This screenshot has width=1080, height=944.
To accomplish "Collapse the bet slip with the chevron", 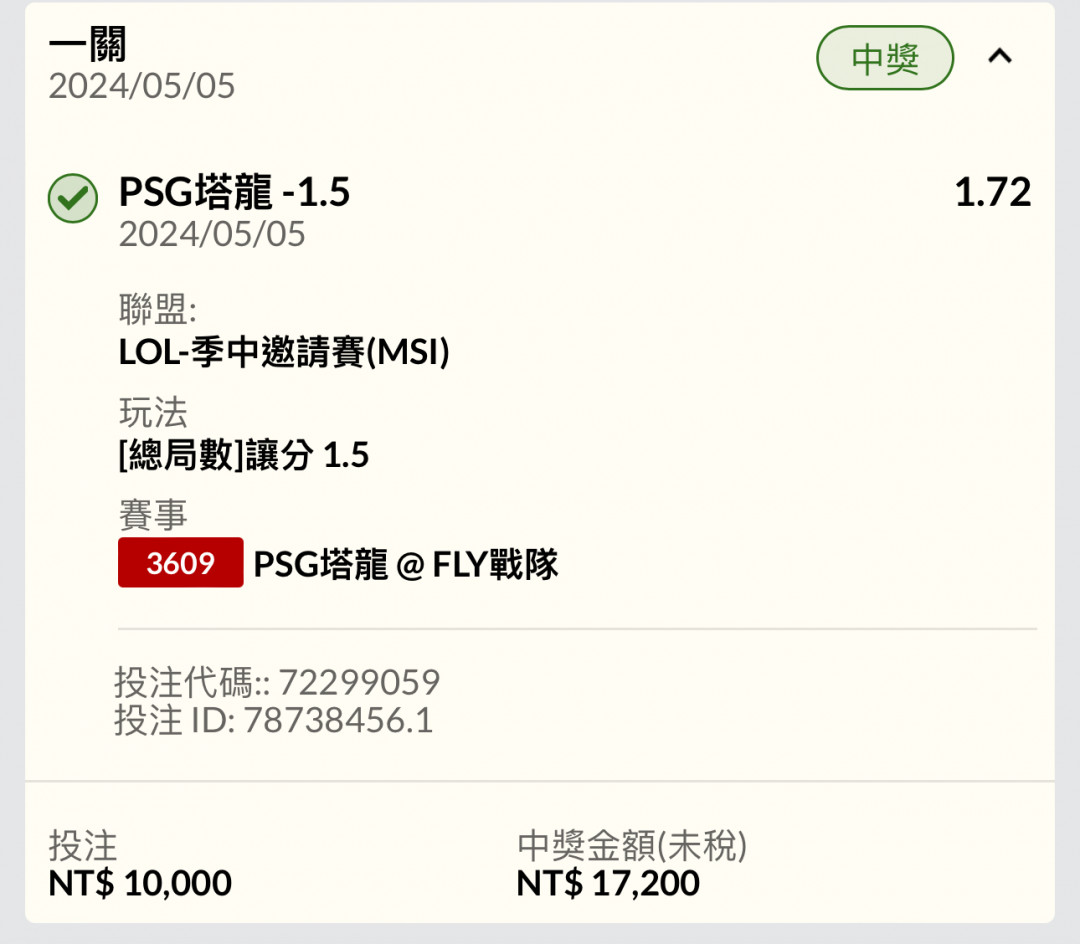I will [x=1000, y=56].
